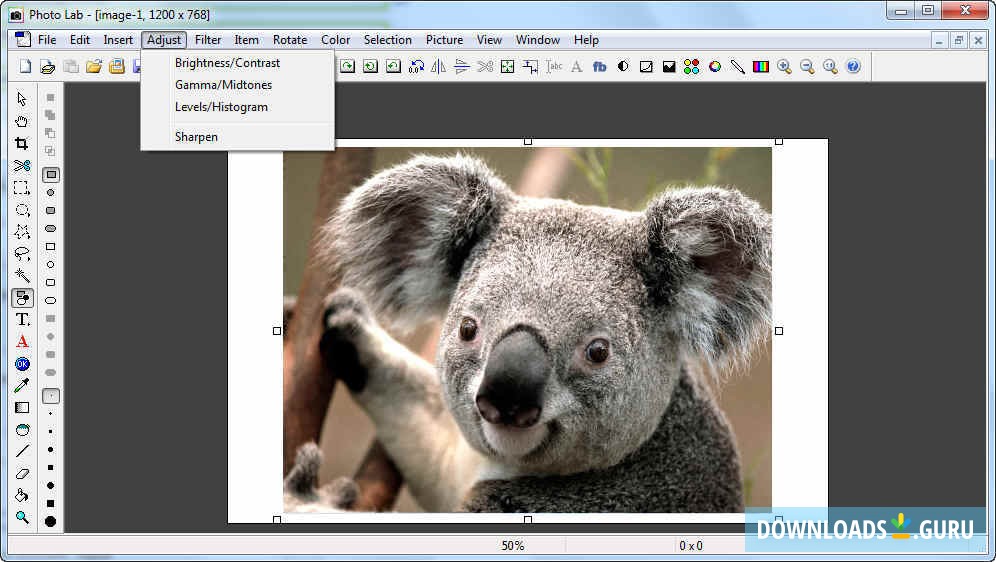Click the rainbow color spectrum icon
Viewport: 996px width, 562px height.
(761, 67)
